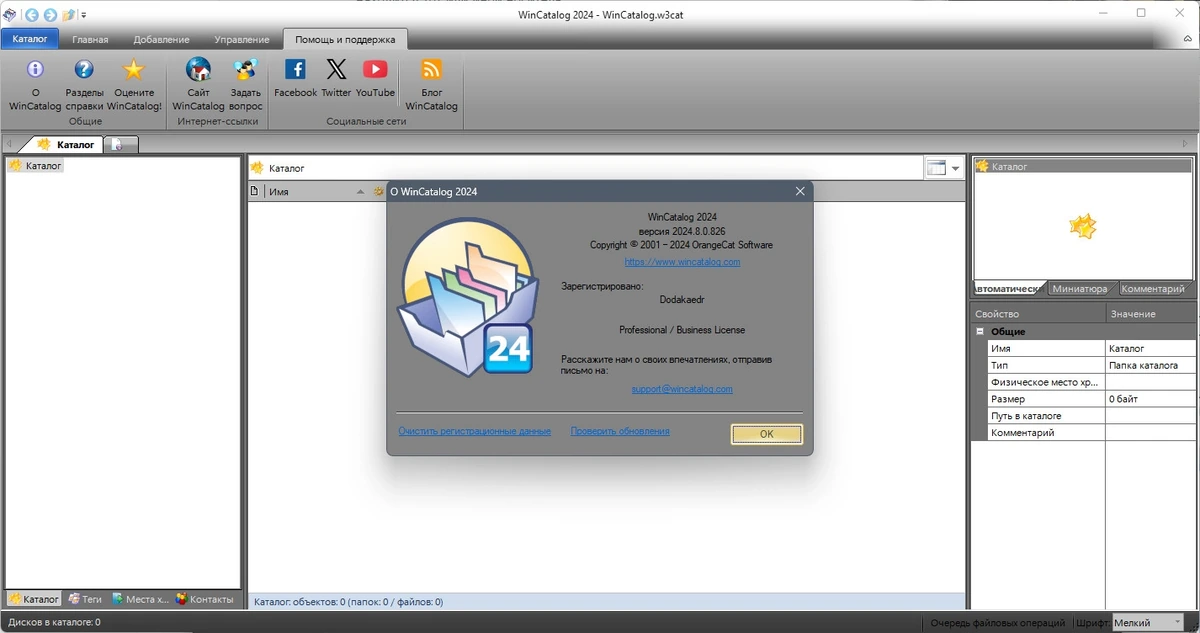1200x633 pixels.
Task: Collapse the Общие properties group
Action: [981, 331]
